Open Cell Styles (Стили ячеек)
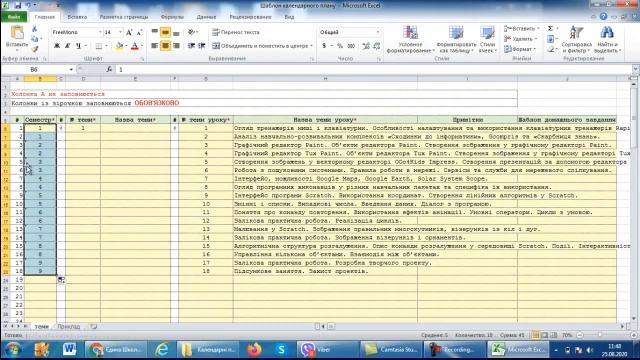Viewport: 640px width, 360px height. [x=487, y=39]
